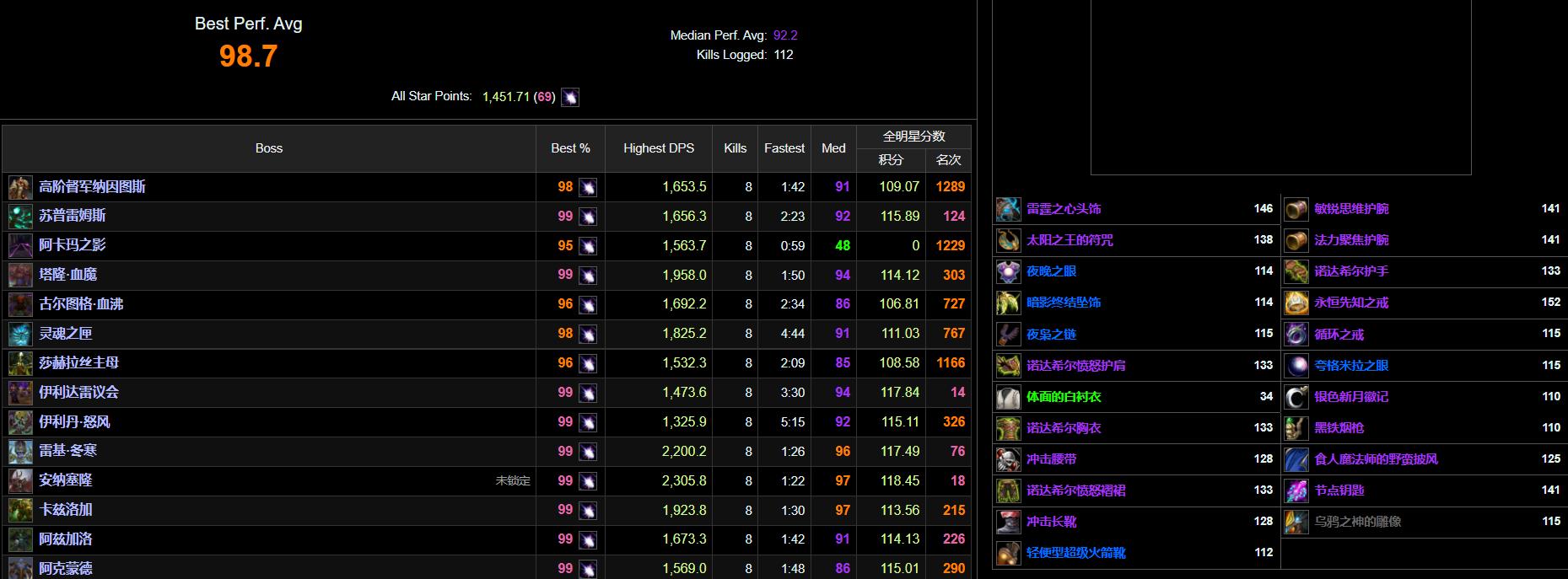This screenshot has height=579, width=1568.
Task: Click the All Star Points spark icon
Action: click(570, 97)
